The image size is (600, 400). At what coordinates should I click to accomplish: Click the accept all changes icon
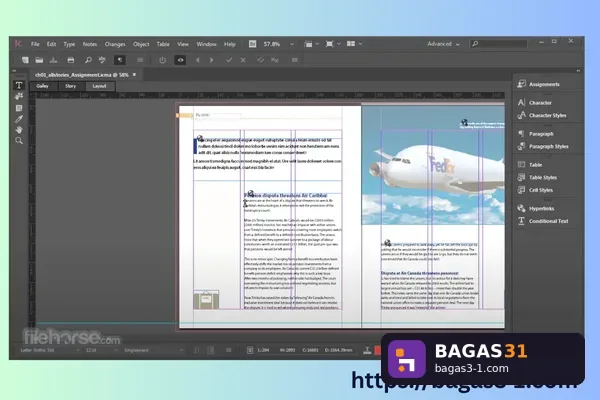coord(260,60)
